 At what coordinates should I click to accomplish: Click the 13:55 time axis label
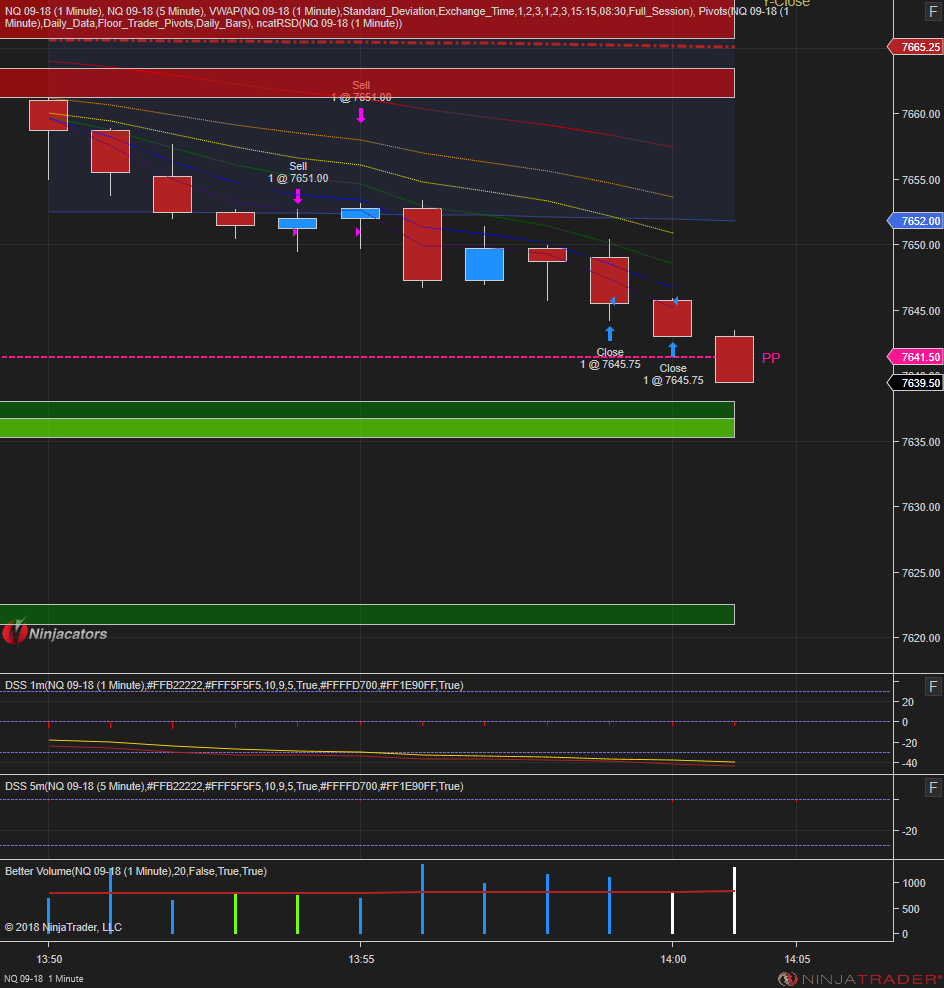(361, 959)
